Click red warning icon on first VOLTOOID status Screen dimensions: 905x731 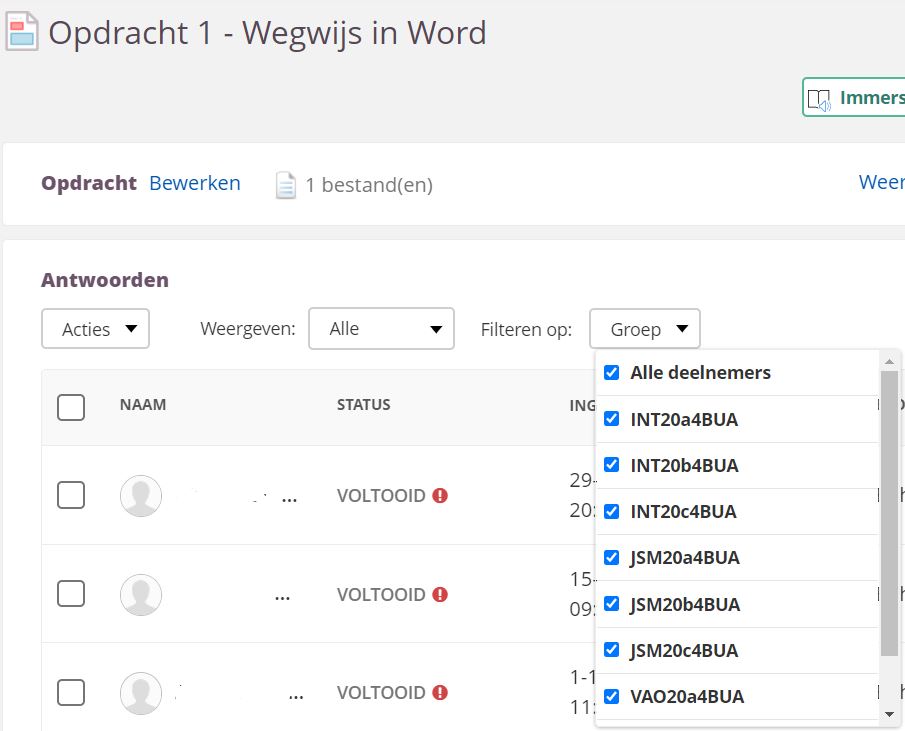[440, 496]
